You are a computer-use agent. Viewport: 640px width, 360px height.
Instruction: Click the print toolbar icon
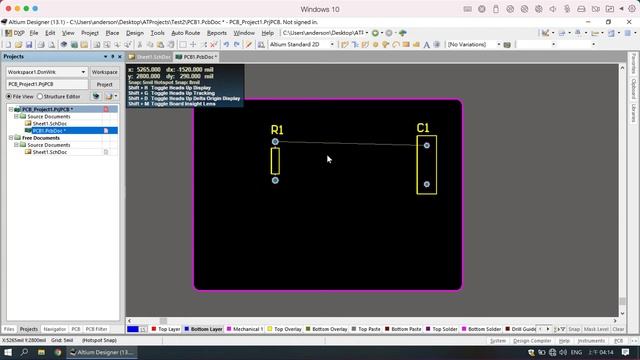41,44
